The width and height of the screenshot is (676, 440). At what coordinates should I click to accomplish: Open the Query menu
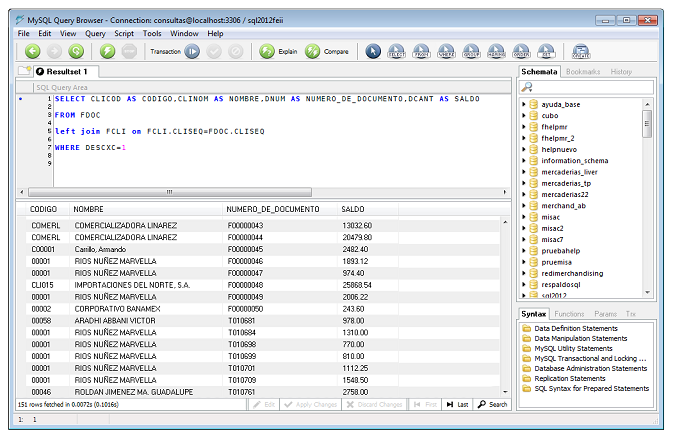click(95, 33)
